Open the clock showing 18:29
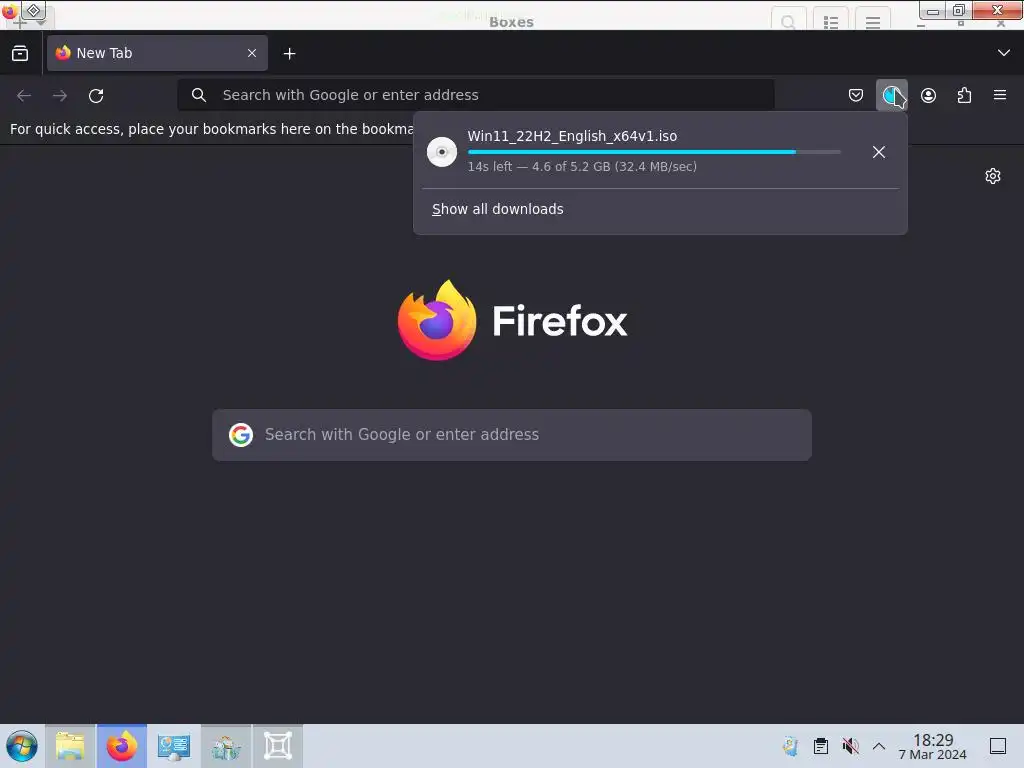The width and height of the screenshot is (1024, 768). (x=933, y=746)
